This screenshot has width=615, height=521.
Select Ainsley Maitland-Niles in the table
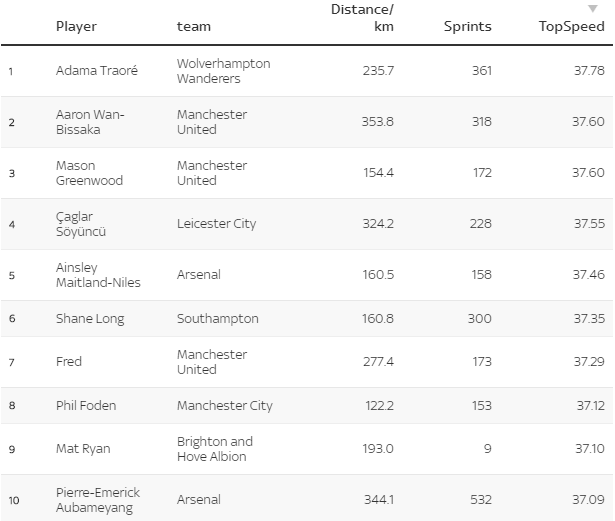pos(98,275)
